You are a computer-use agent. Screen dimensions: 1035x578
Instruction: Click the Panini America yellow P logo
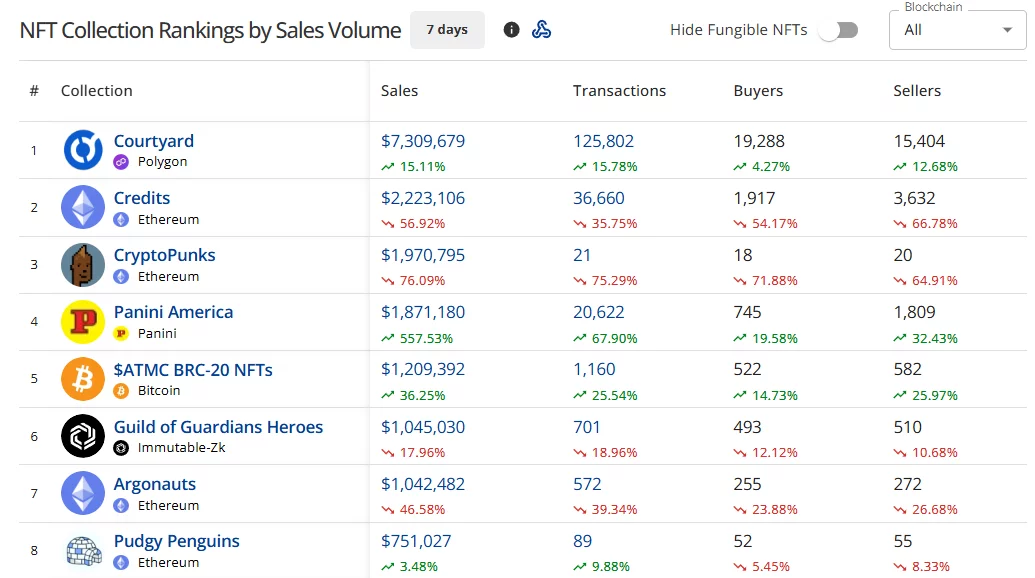click(x=83, y=322)
